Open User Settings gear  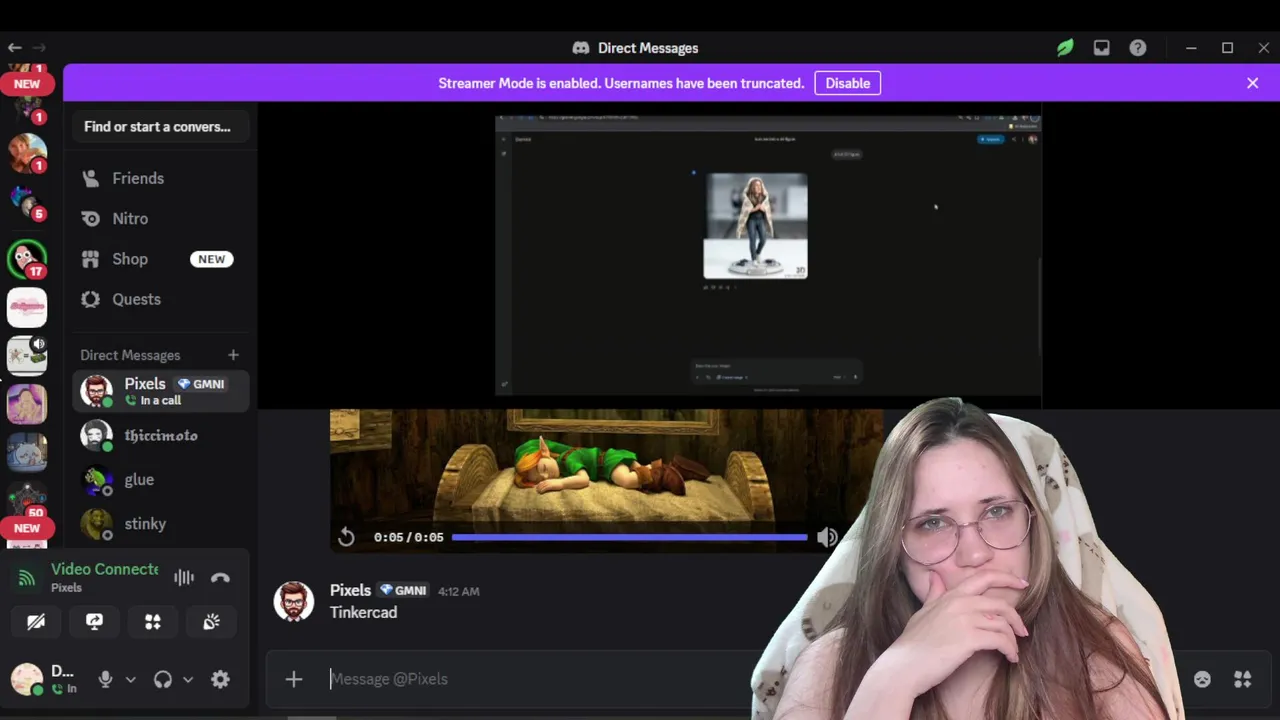click(220, 679)
